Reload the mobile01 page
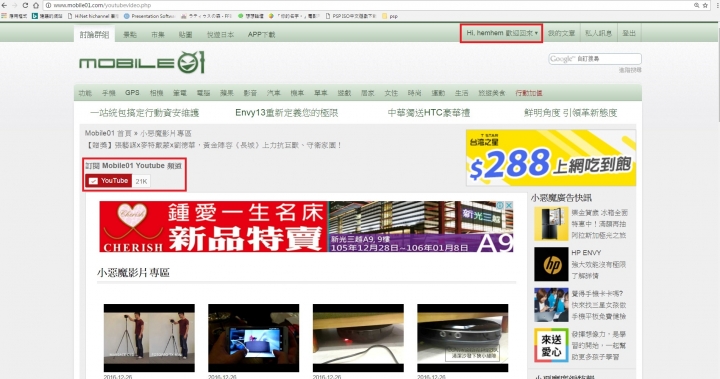Screen dimensions: 720x379 click(25, 5)
